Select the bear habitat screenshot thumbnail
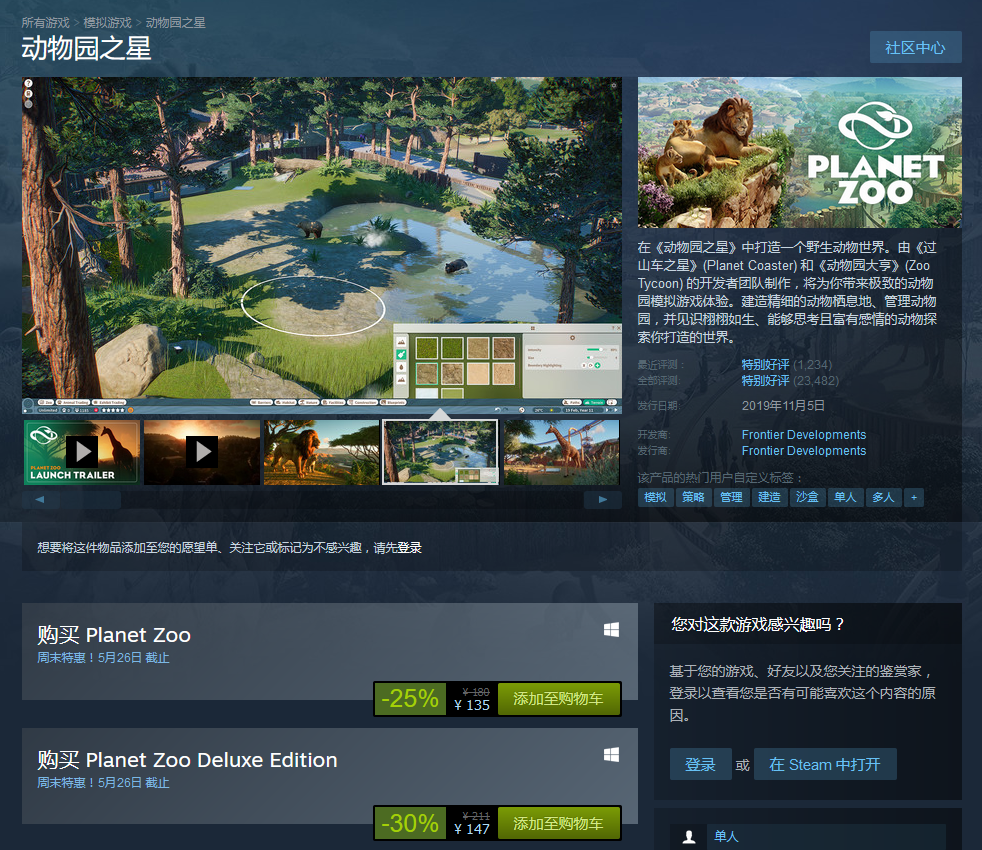This screenshot has width=982, height=850. click(x=440, y=452)
